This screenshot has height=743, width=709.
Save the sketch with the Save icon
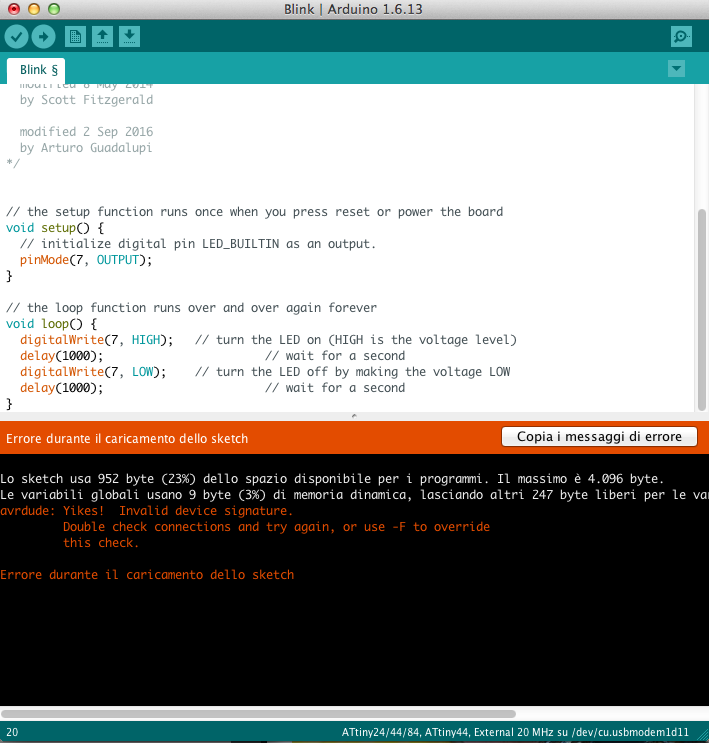click(x=129, y=36)
